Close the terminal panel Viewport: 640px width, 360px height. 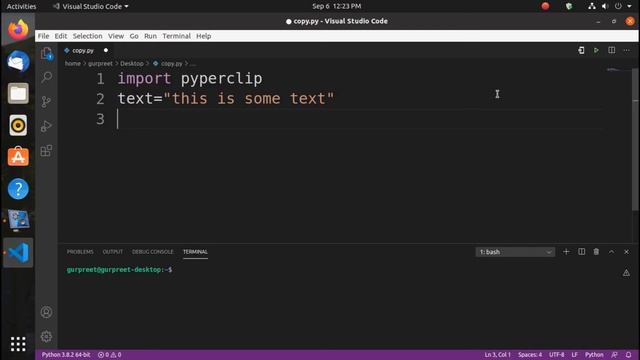[627, 252]
